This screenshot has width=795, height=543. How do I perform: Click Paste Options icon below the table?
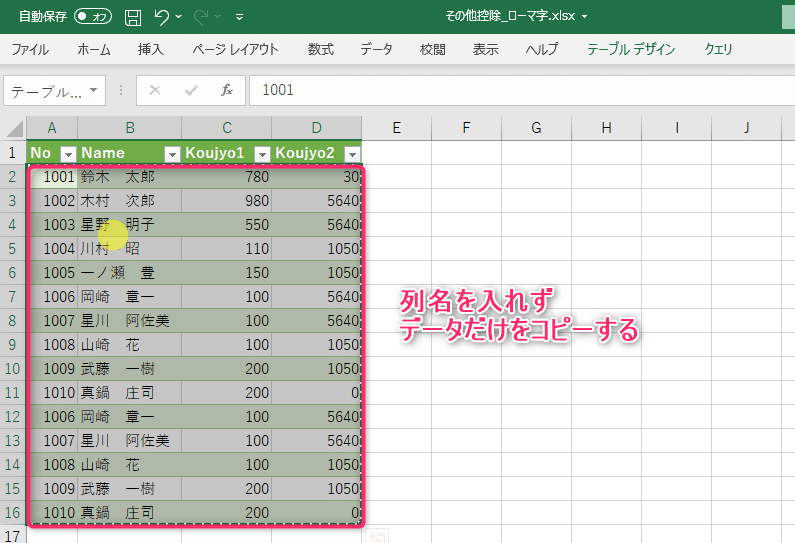point(377,536)
